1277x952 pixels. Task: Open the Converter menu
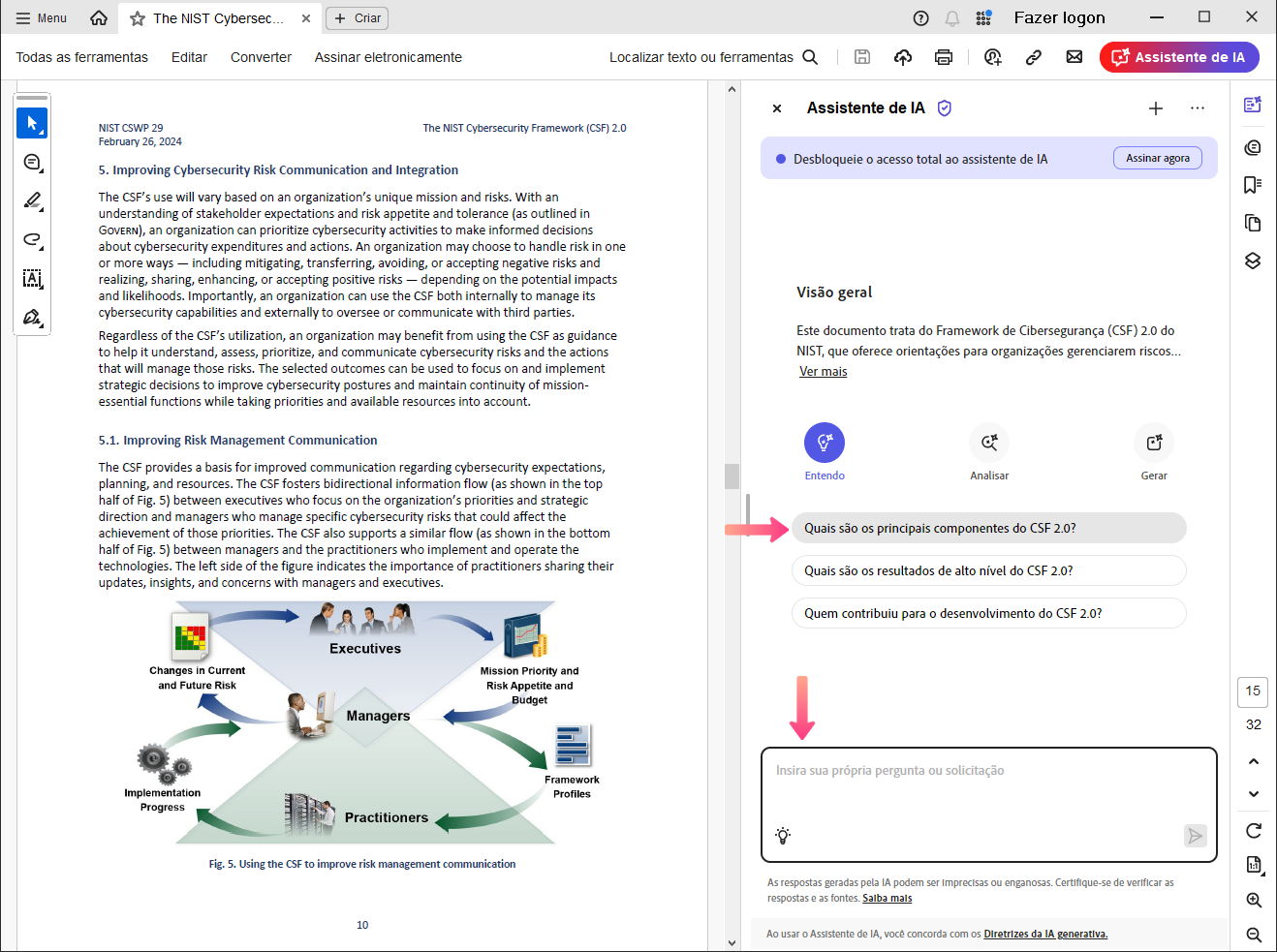pyautogui.click(x=261, y=57)
